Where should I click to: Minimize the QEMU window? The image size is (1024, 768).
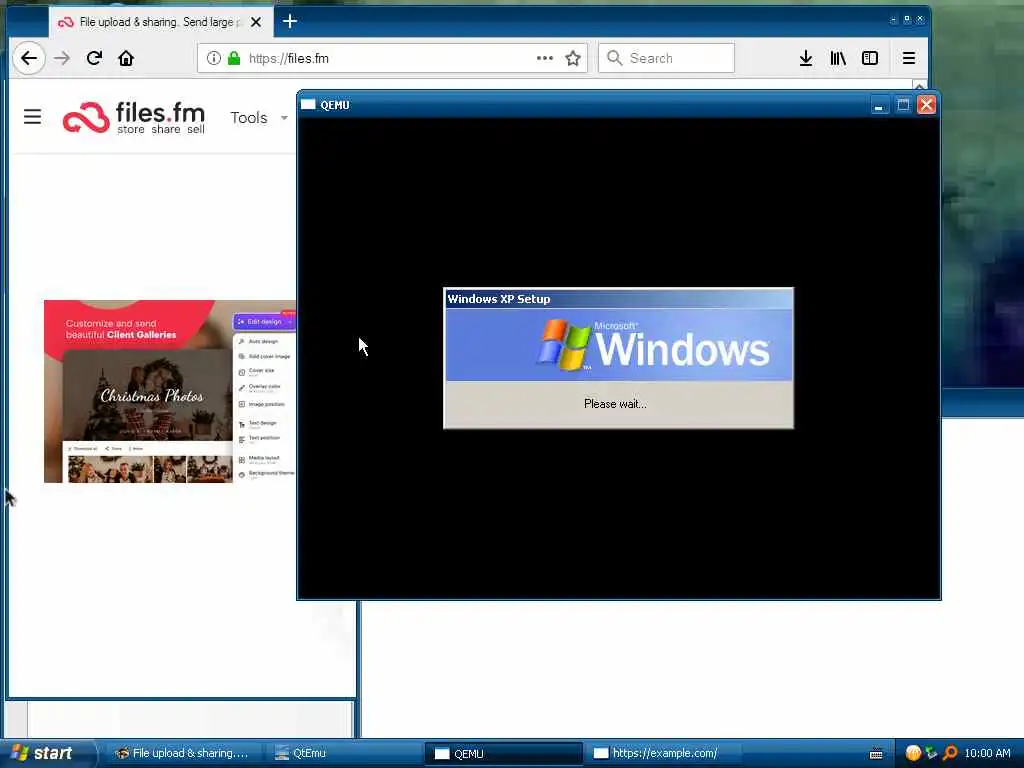(880, 105)
